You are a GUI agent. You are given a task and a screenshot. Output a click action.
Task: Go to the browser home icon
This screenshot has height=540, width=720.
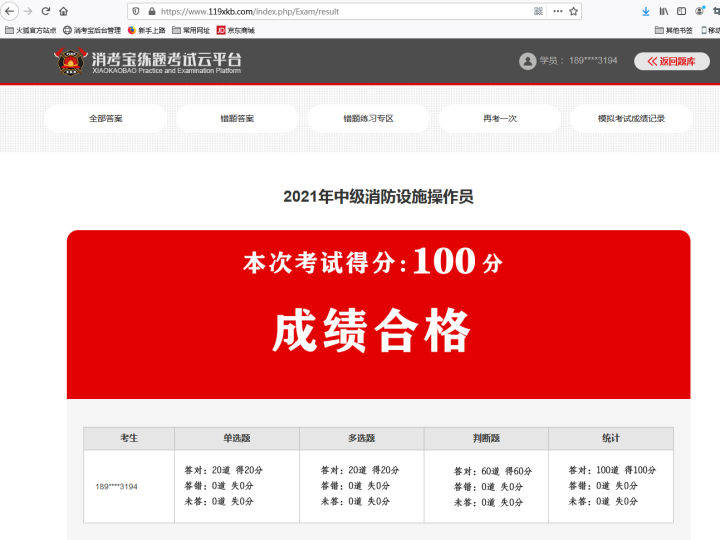64,11
